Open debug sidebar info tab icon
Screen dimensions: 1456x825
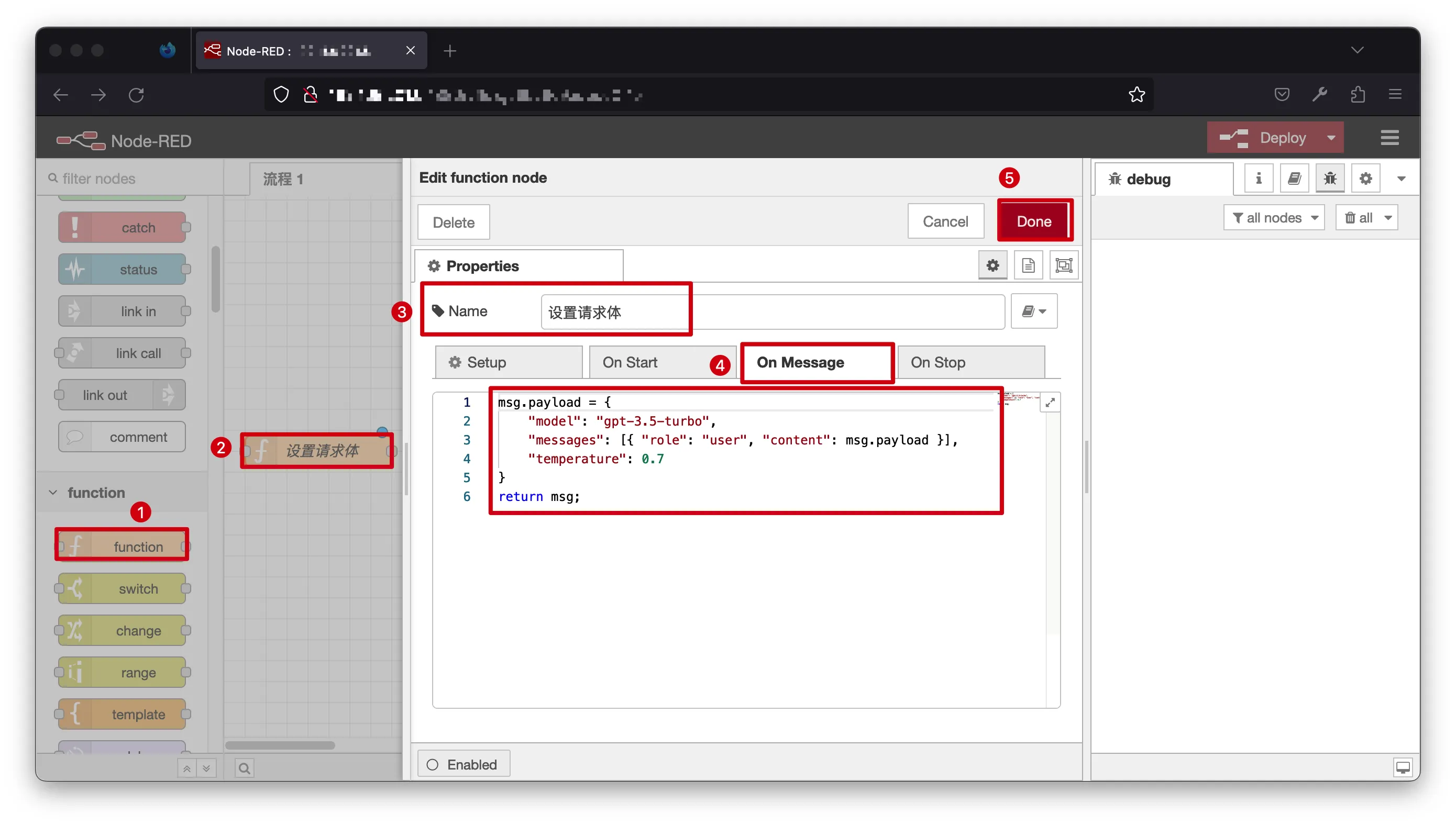click(1258, 179)
